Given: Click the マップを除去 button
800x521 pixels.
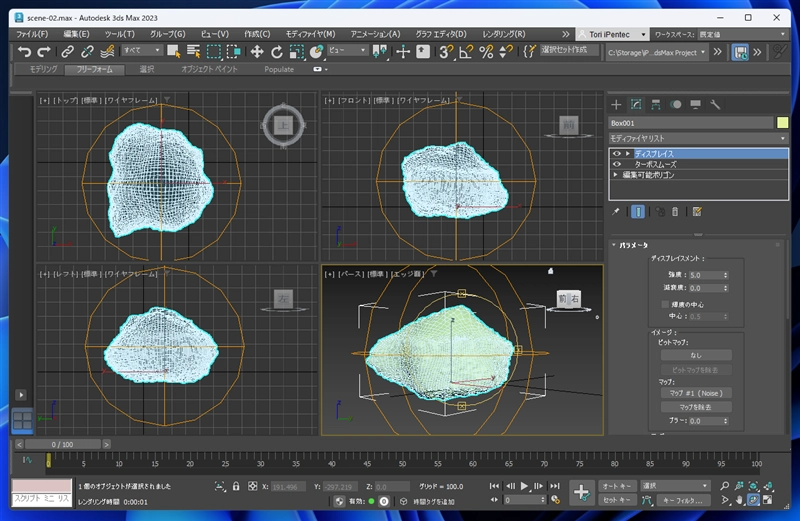Looking at the screenshot, I should pyautogui.click(x=696, y=407).
